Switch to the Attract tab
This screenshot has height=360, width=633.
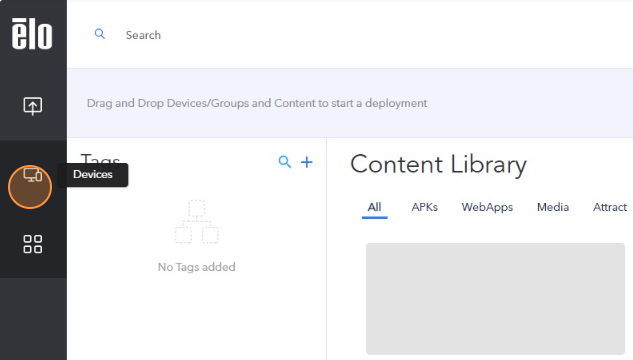610,207
